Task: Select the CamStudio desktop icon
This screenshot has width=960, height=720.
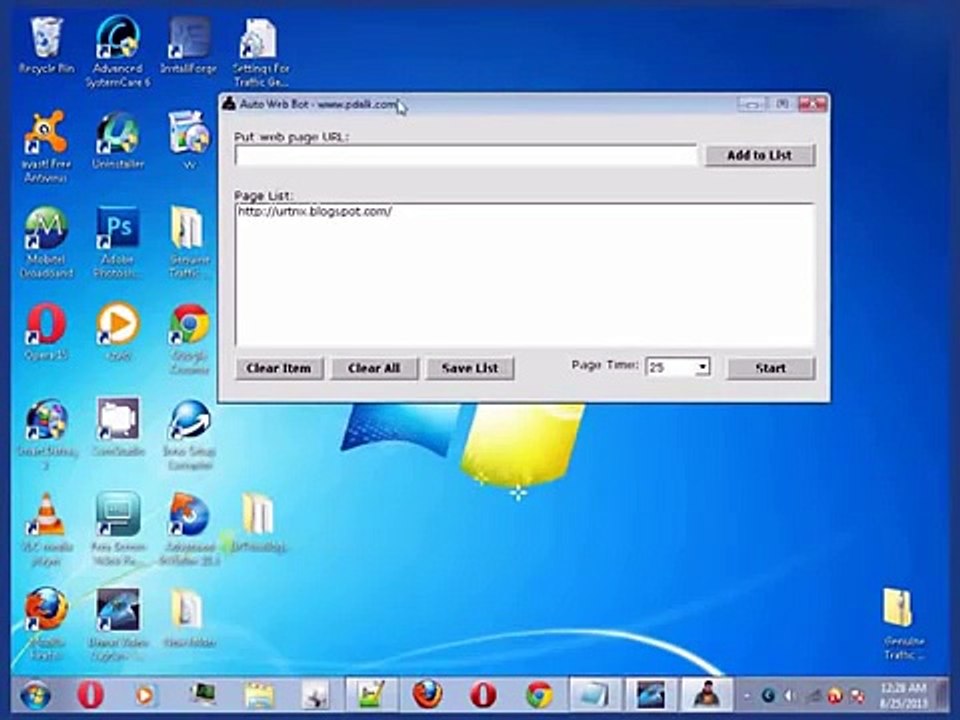Action: pos(118,427)
